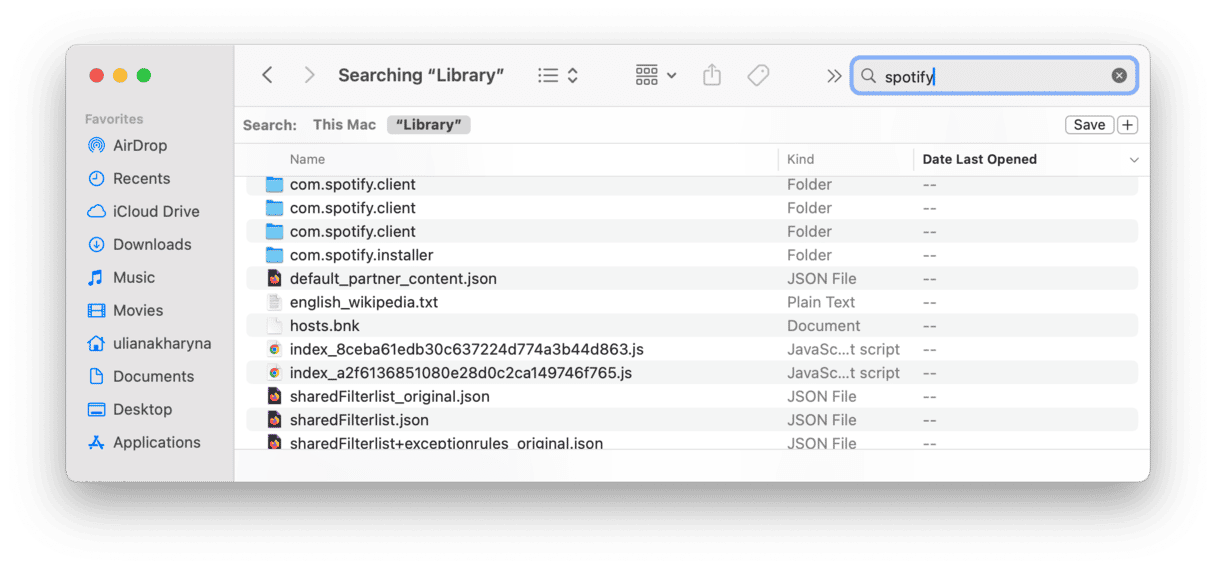Sort by the Kind column header
This screenshot has height=569, width=1216.
[801, 160]
